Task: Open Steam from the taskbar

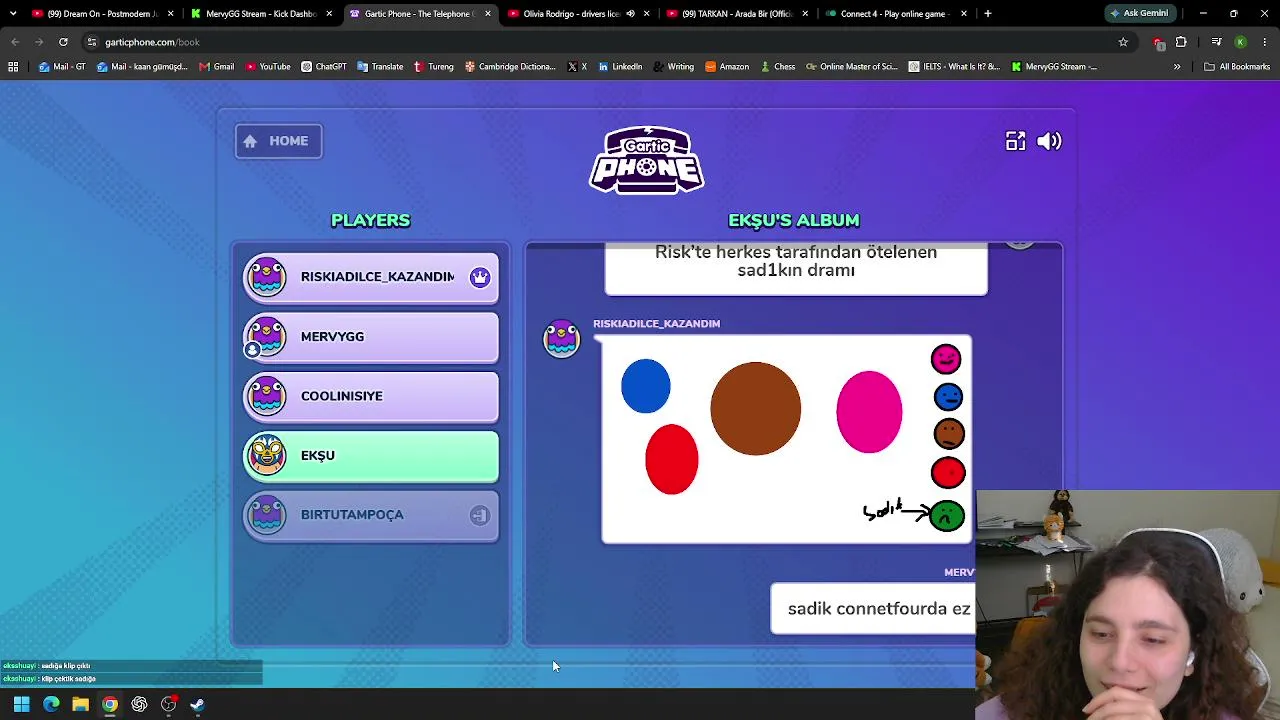Action: point(197,705)
